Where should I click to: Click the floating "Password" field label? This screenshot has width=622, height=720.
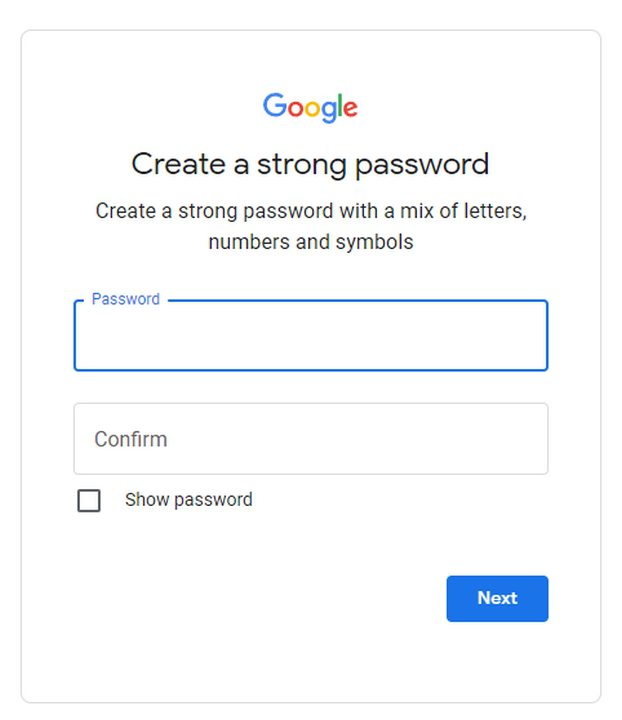pyautogui.click(x=125, y=299)
